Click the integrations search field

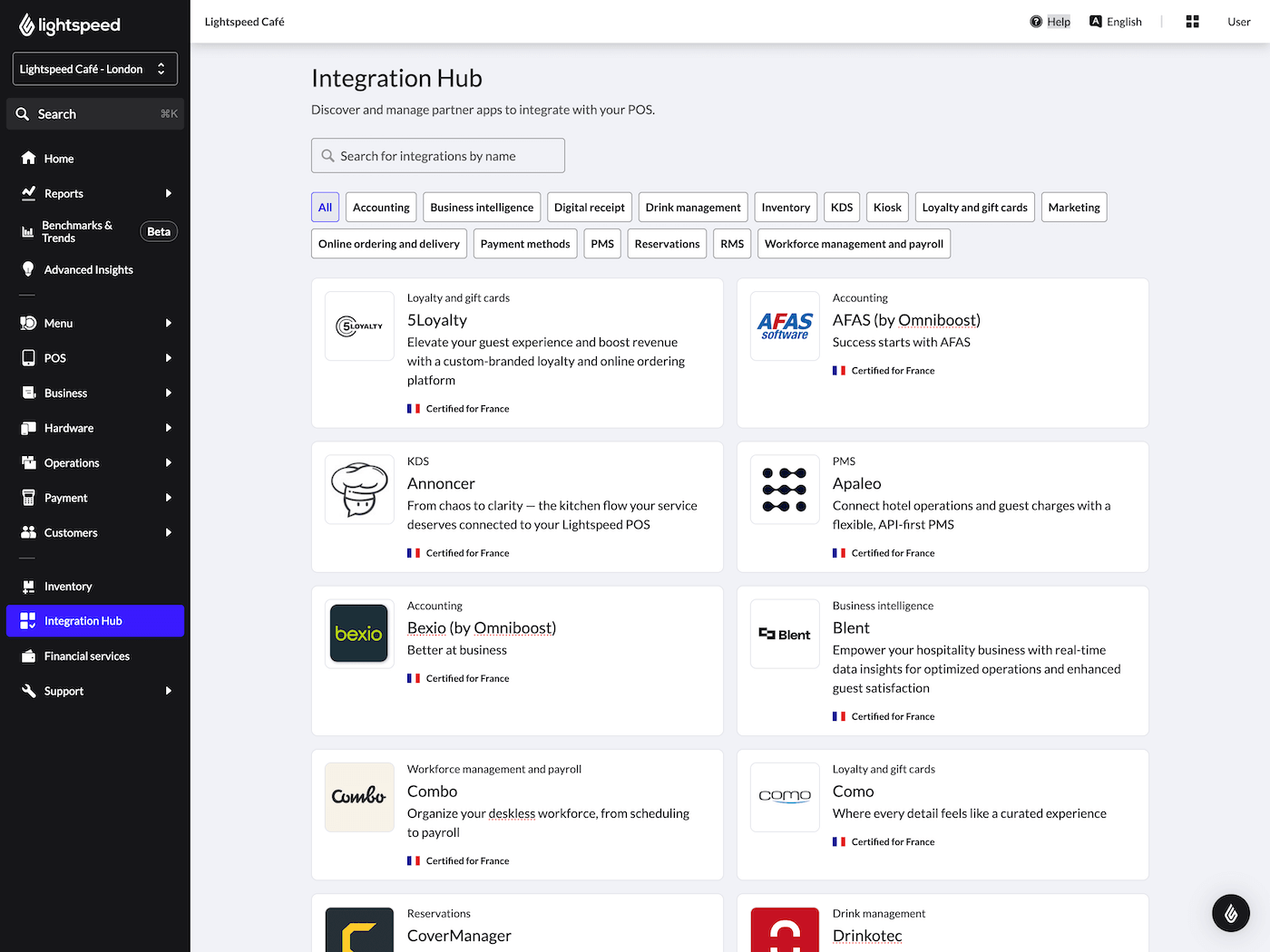click(437, 155)
